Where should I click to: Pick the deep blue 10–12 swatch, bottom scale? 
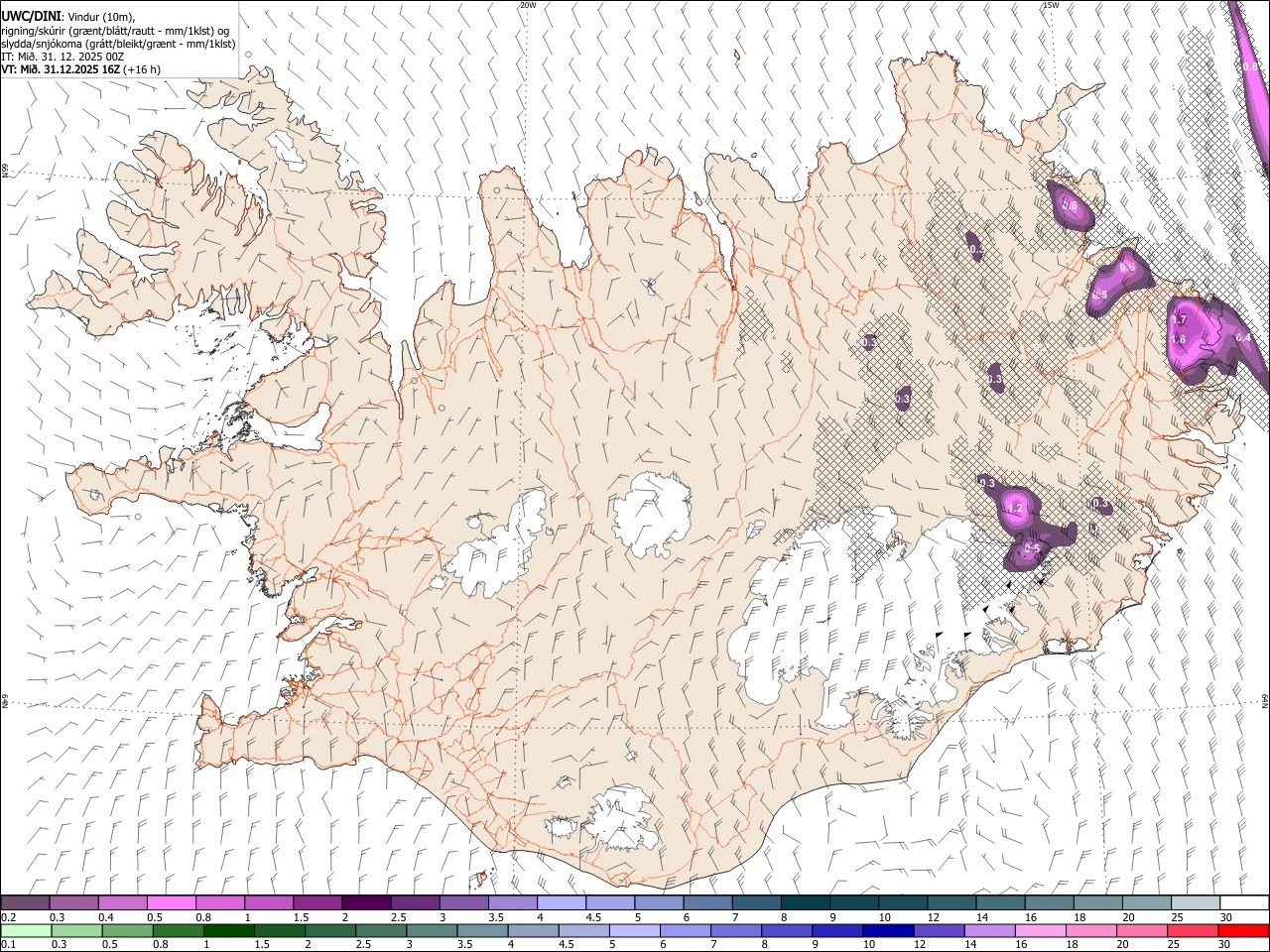(x=887, y=931)
